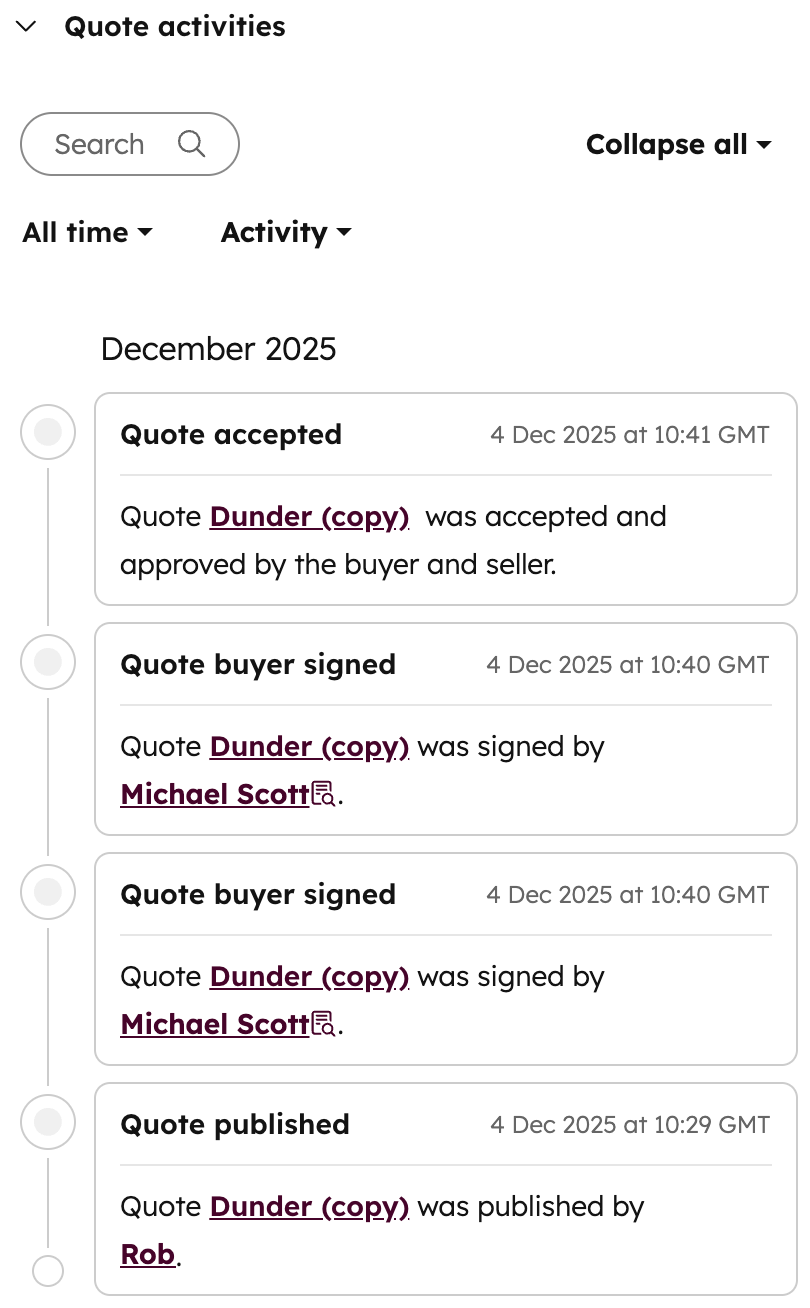The width and height of the screenshot is (810, 1308).
Task: Click the Quote accepted card heading
Action: point(231,435)
